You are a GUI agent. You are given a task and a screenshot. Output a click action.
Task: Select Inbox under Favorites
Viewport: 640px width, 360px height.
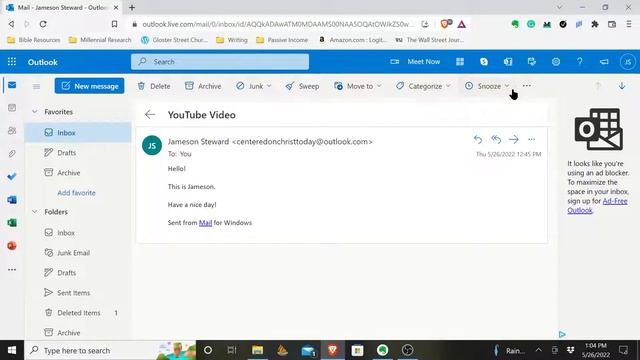click(x=78, y=133)
